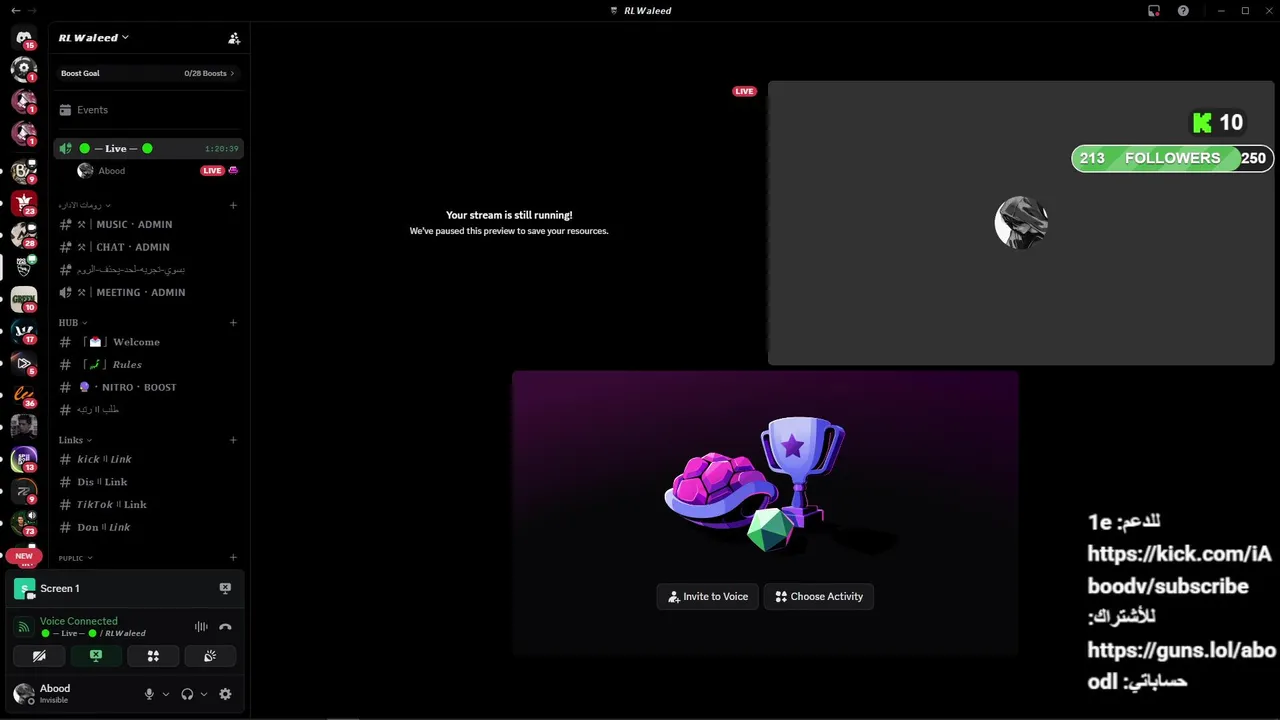Go forward using the right arrow
The height and width of the screenshot is (720, 1280).
(x=33, y=10)
